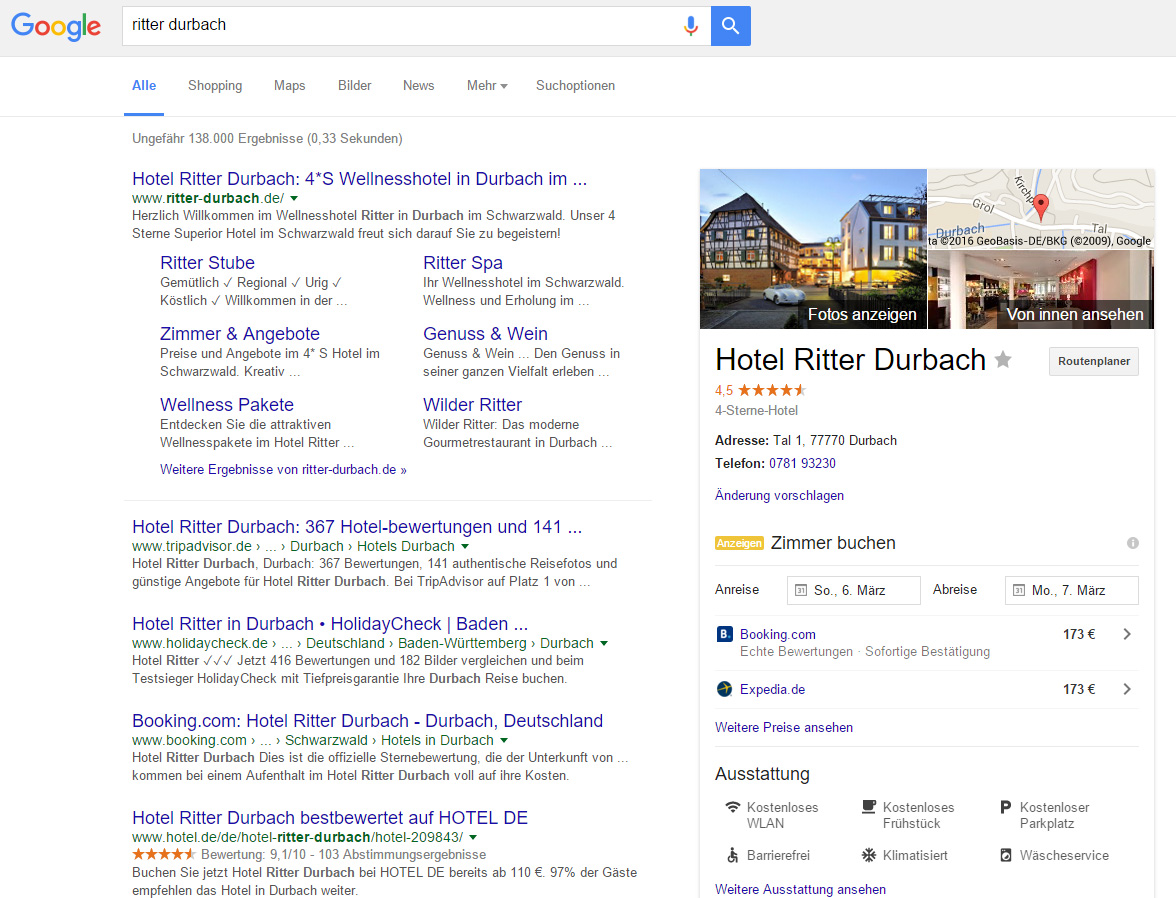Expand ritter-durbach.de result dropdown arrow
Screen dimensions: 1176x898
pyautogui.click(x=294, y=199)
